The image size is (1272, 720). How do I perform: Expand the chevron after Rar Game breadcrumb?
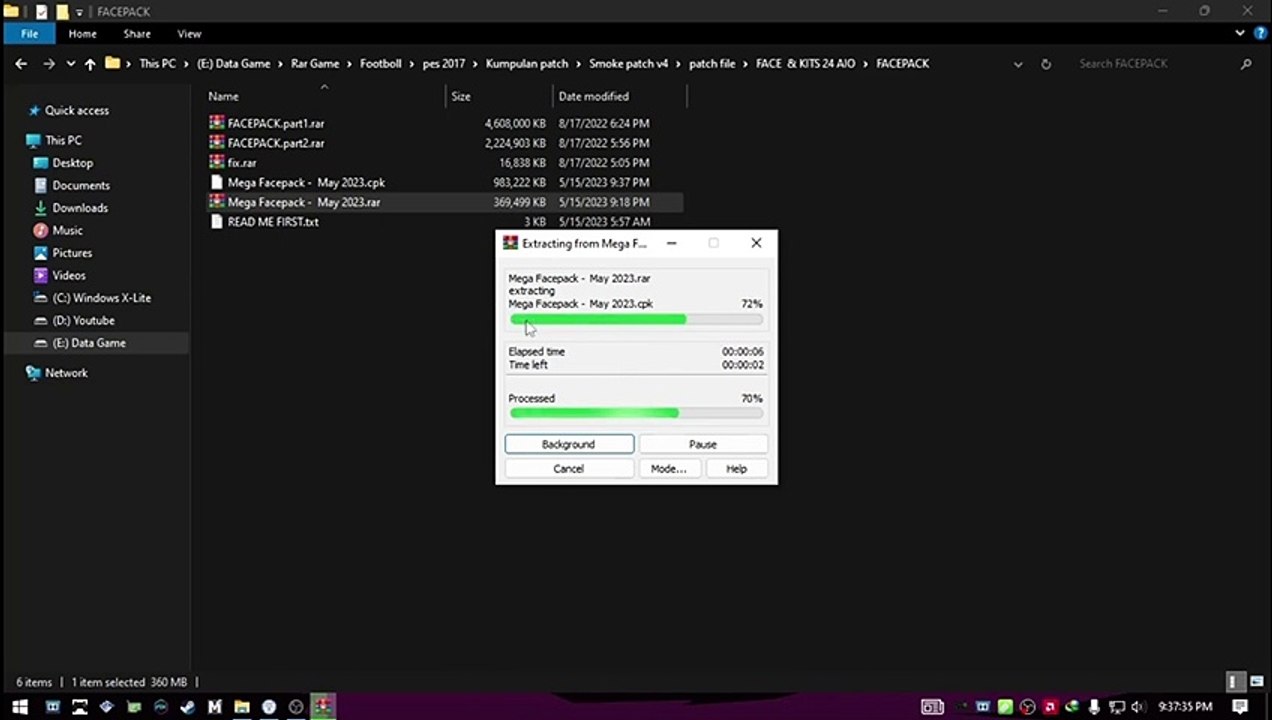350,63
